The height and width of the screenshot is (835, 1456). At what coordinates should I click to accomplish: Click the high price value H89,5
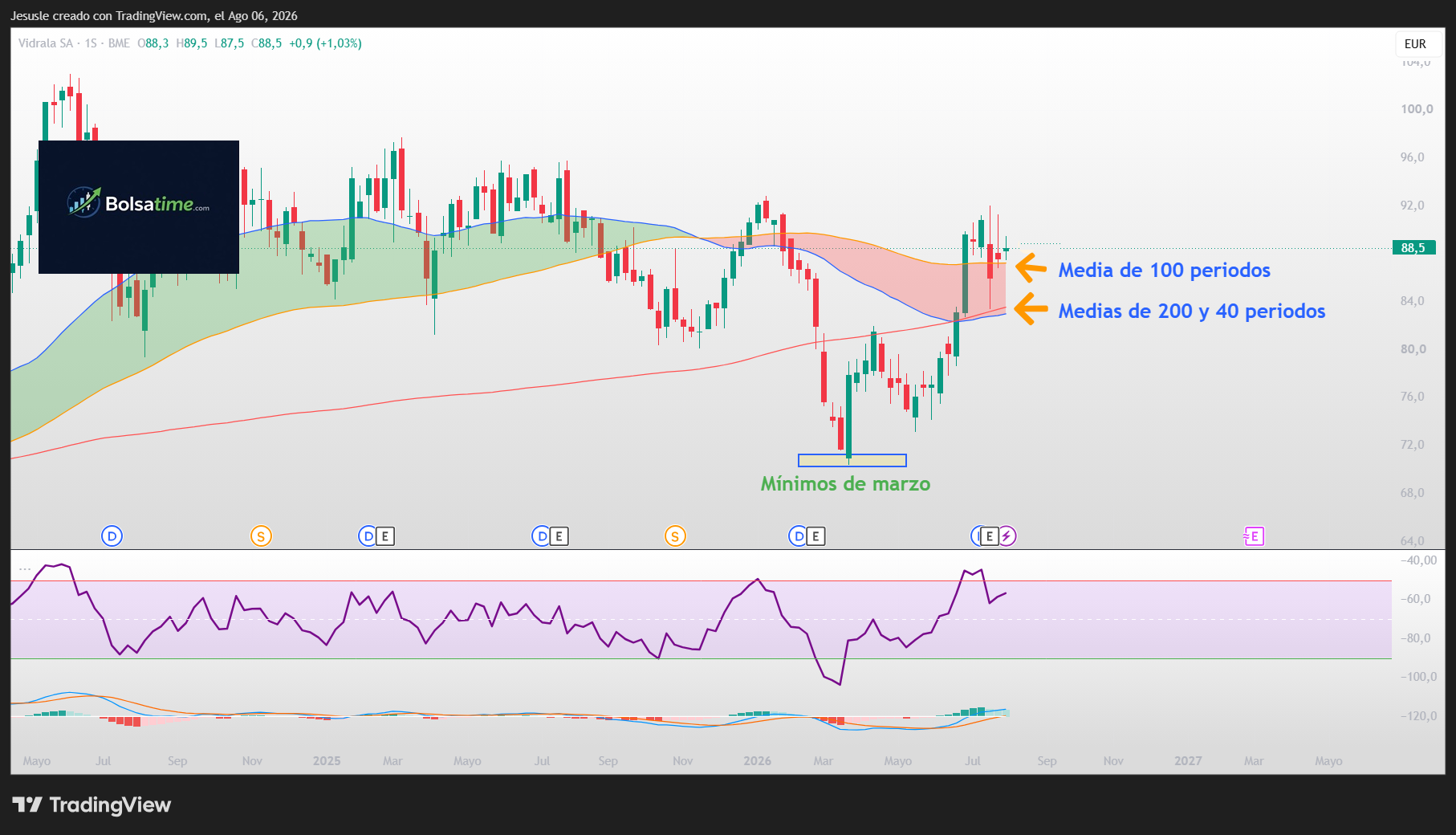(x=192, y=43)
